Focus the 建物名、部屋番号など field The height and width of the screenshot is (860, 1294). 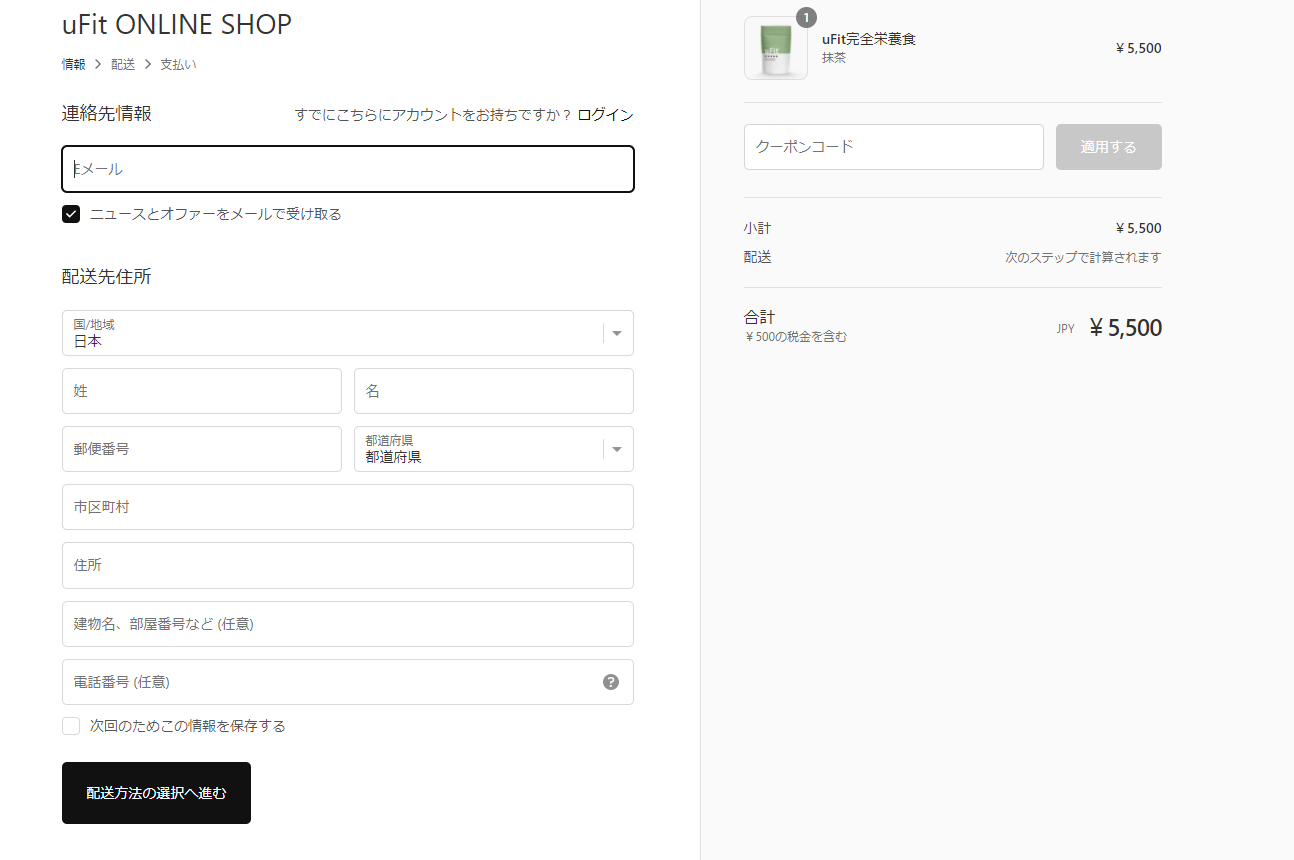click(x=348, y=624)
